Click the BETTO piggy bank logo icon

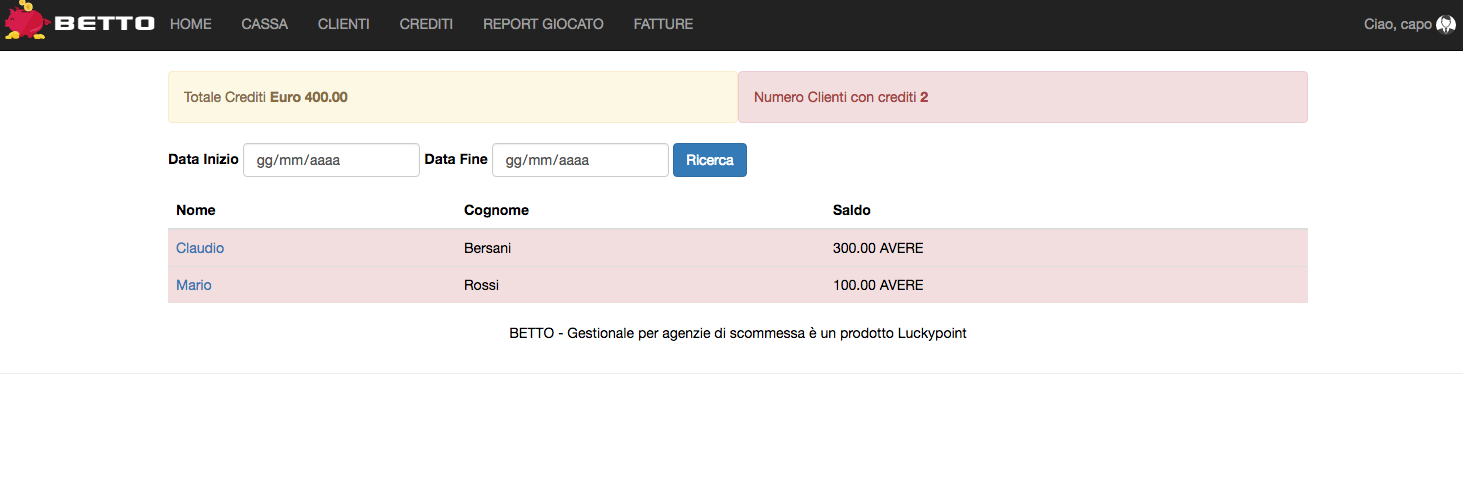(27, 22)
